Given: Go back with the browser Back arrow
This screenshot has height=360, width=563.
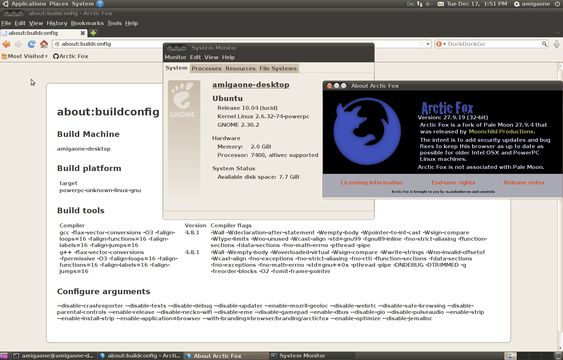Looking at the screenshot, I should tap(6, 44).
